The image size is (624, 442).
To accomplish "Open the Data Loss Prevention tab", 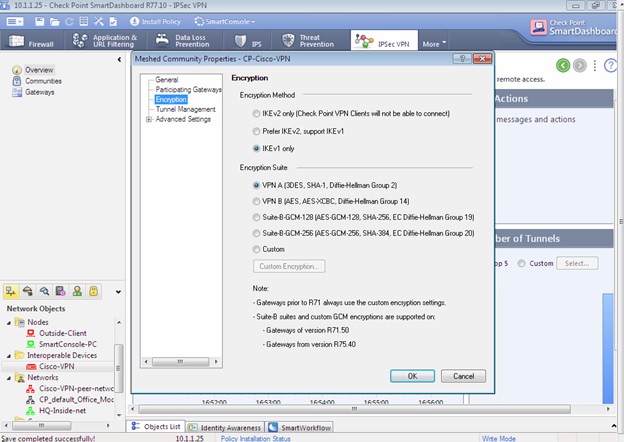I will 183,41.
